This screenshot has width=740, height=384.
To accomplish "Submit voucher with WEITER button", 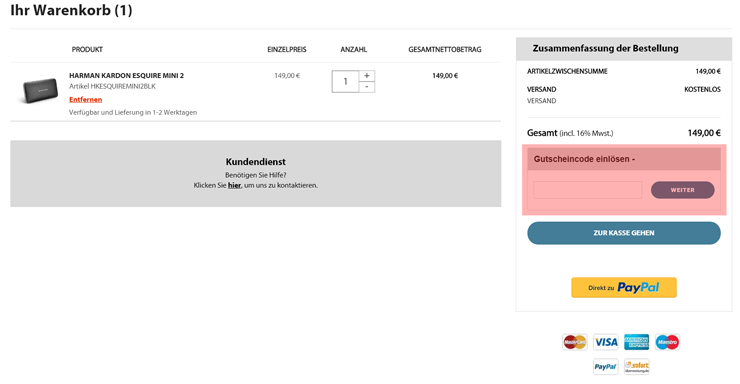I will [682, 190].
